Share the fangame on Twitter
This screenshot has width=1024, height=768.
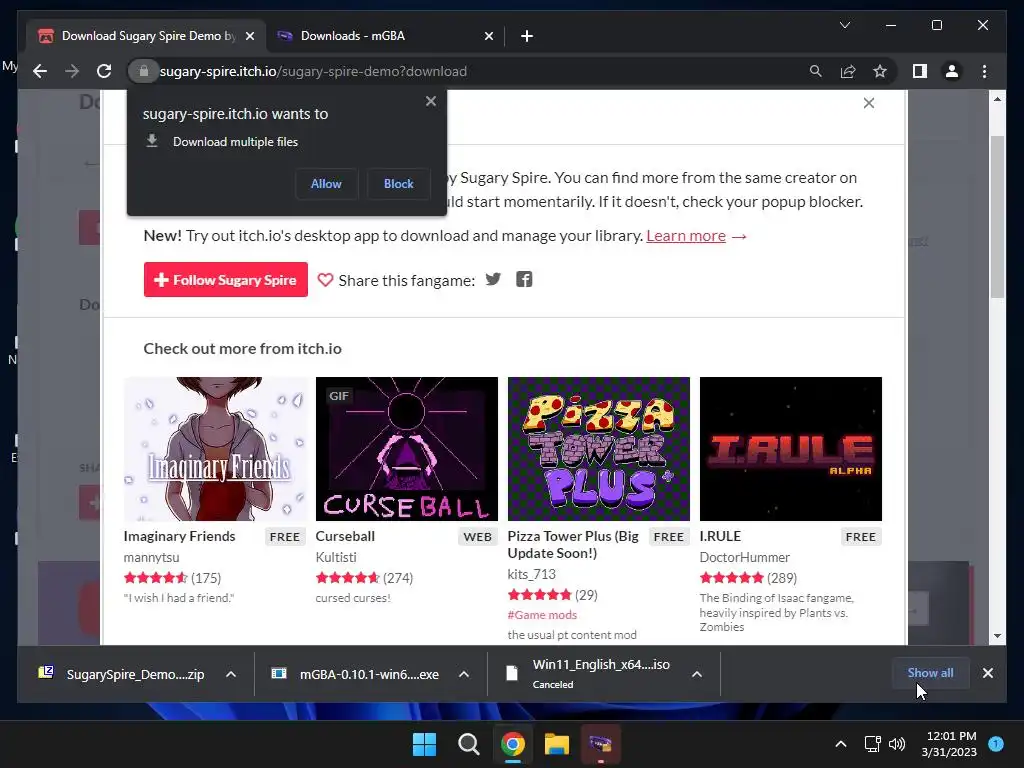493,280
